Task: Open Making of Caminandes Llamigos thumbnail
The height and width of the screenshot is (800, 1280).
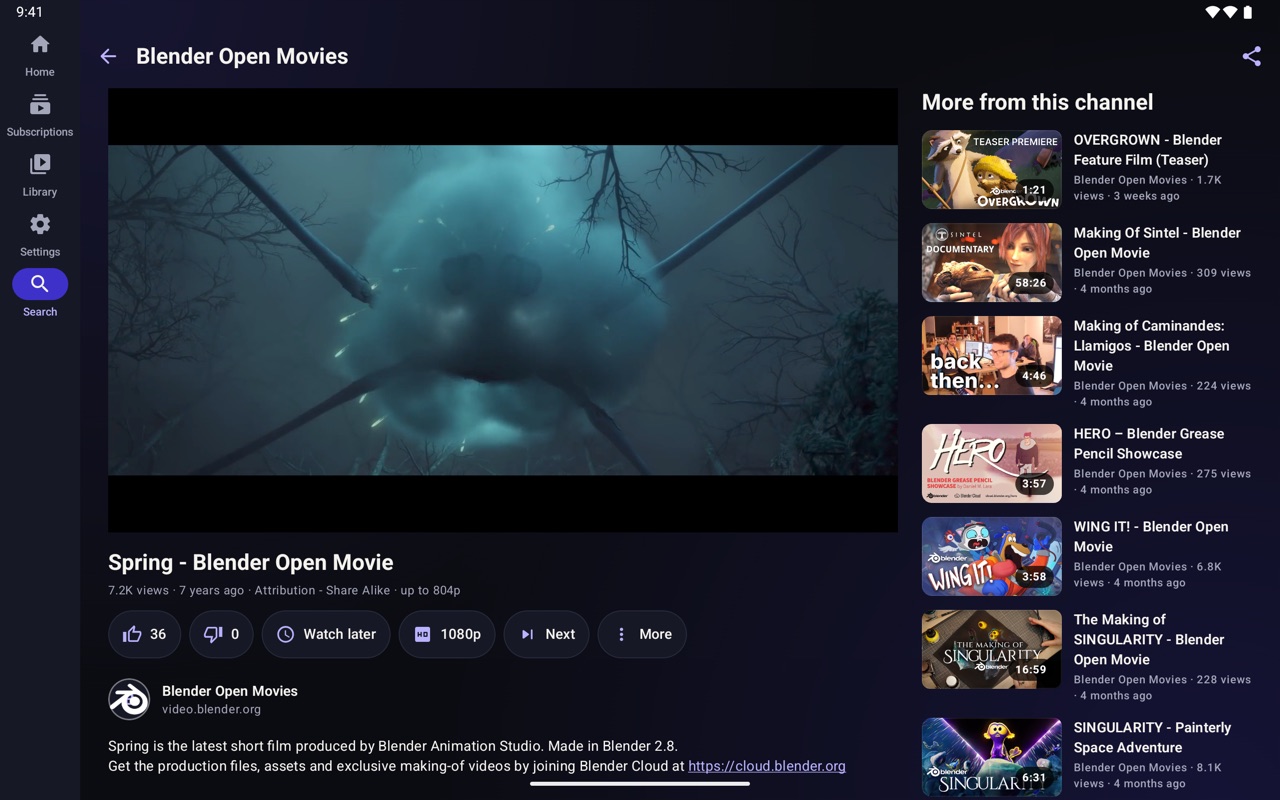Action: pos(992,356)
